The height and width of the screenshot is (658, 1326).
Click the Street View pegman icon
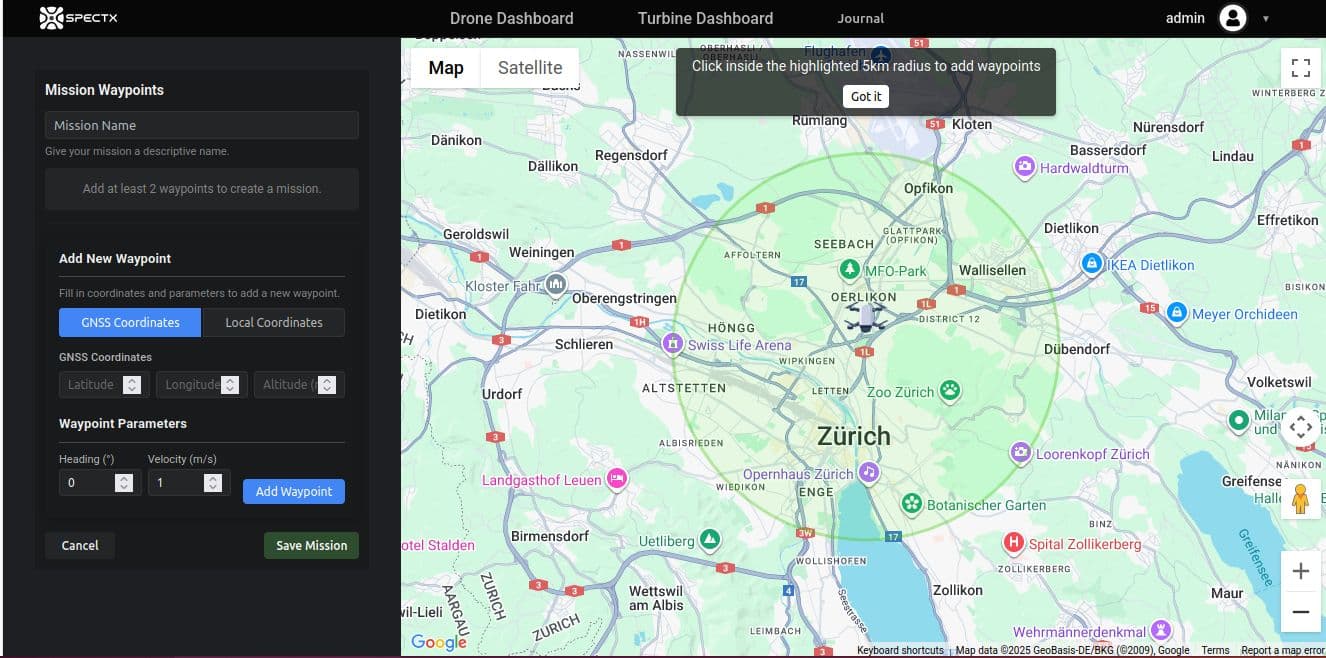[x=1300, y=498]
